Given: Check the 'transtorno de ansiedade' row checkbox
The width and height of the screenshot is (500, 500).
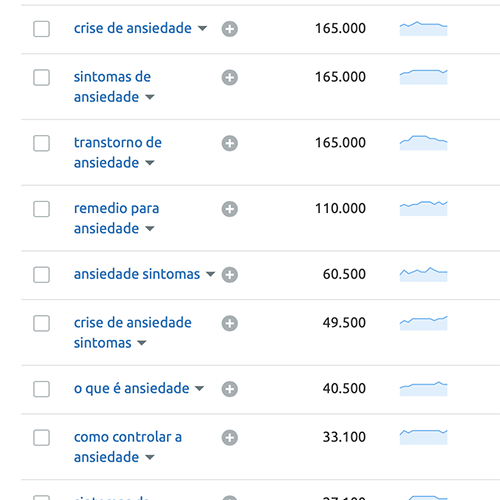Looking at the screenshot, I should [41, 143].
